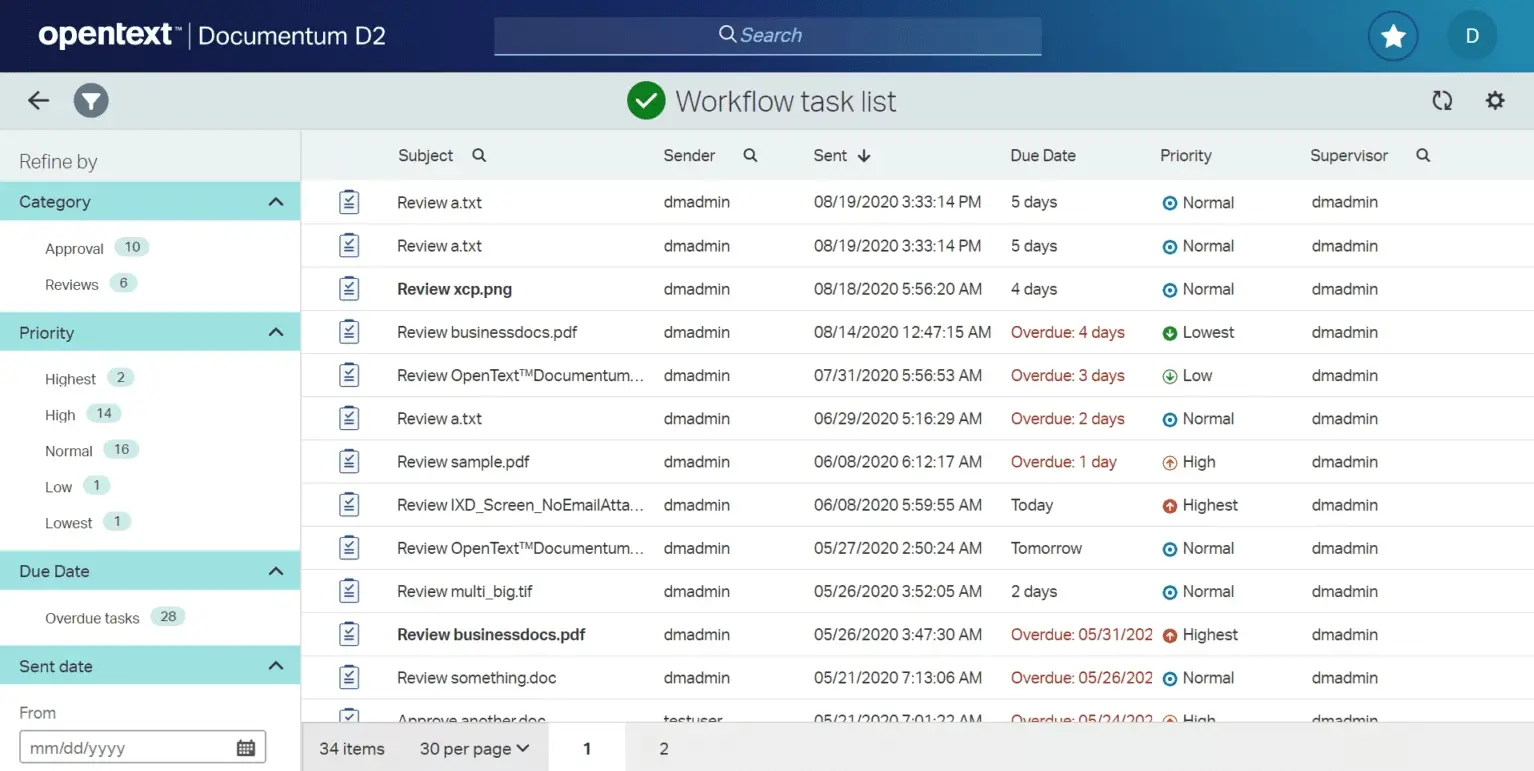This screenshot has width=1534, height=771.
Task: Refresh the workflow task list
Action: tap(1441, 100)
